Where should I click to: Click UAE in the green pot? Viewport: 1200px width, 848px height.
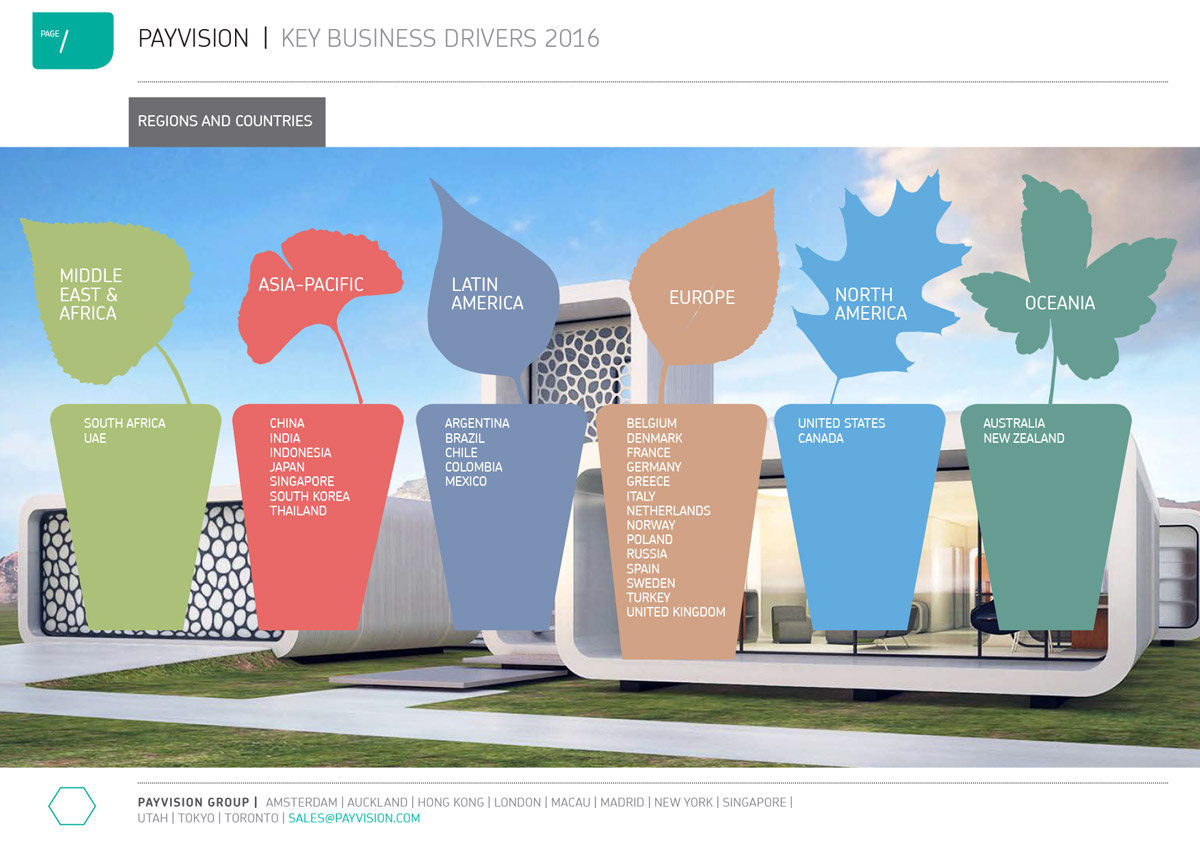(x=95, y=438)
